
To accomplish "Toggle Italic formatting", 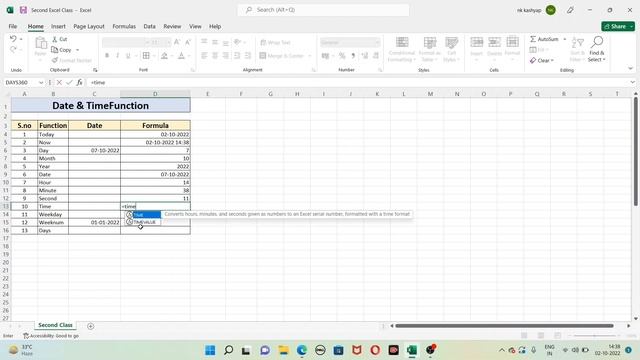I will [x=118, y=56].
